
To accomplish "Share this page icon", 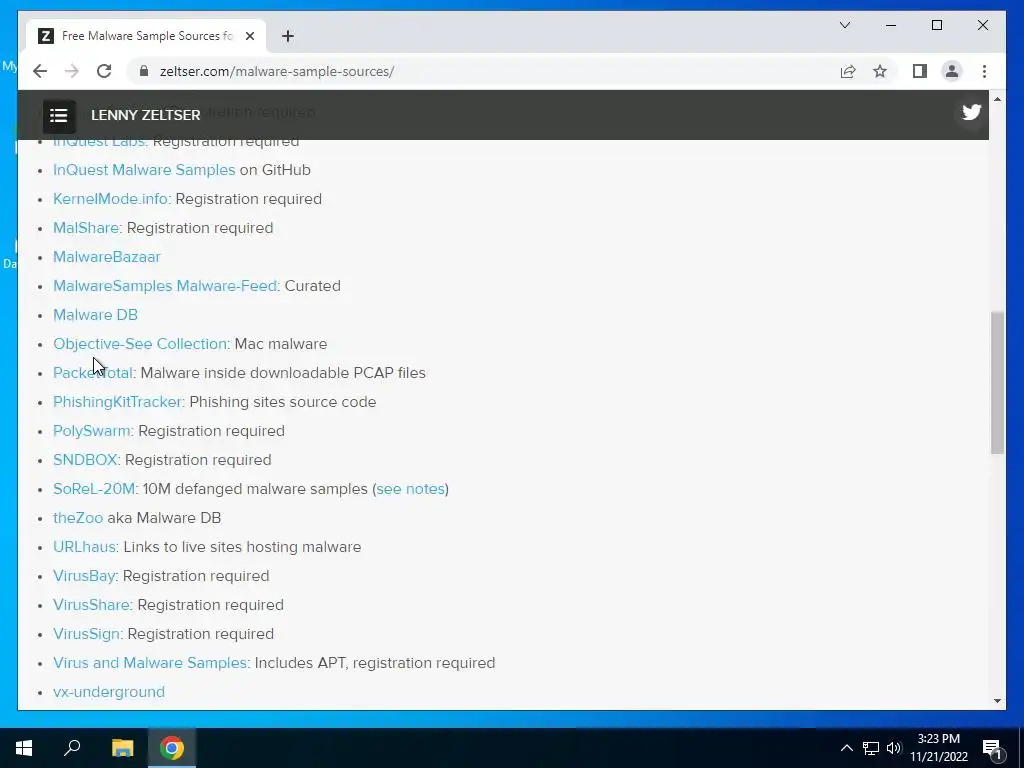I will [x=848, y=71].
